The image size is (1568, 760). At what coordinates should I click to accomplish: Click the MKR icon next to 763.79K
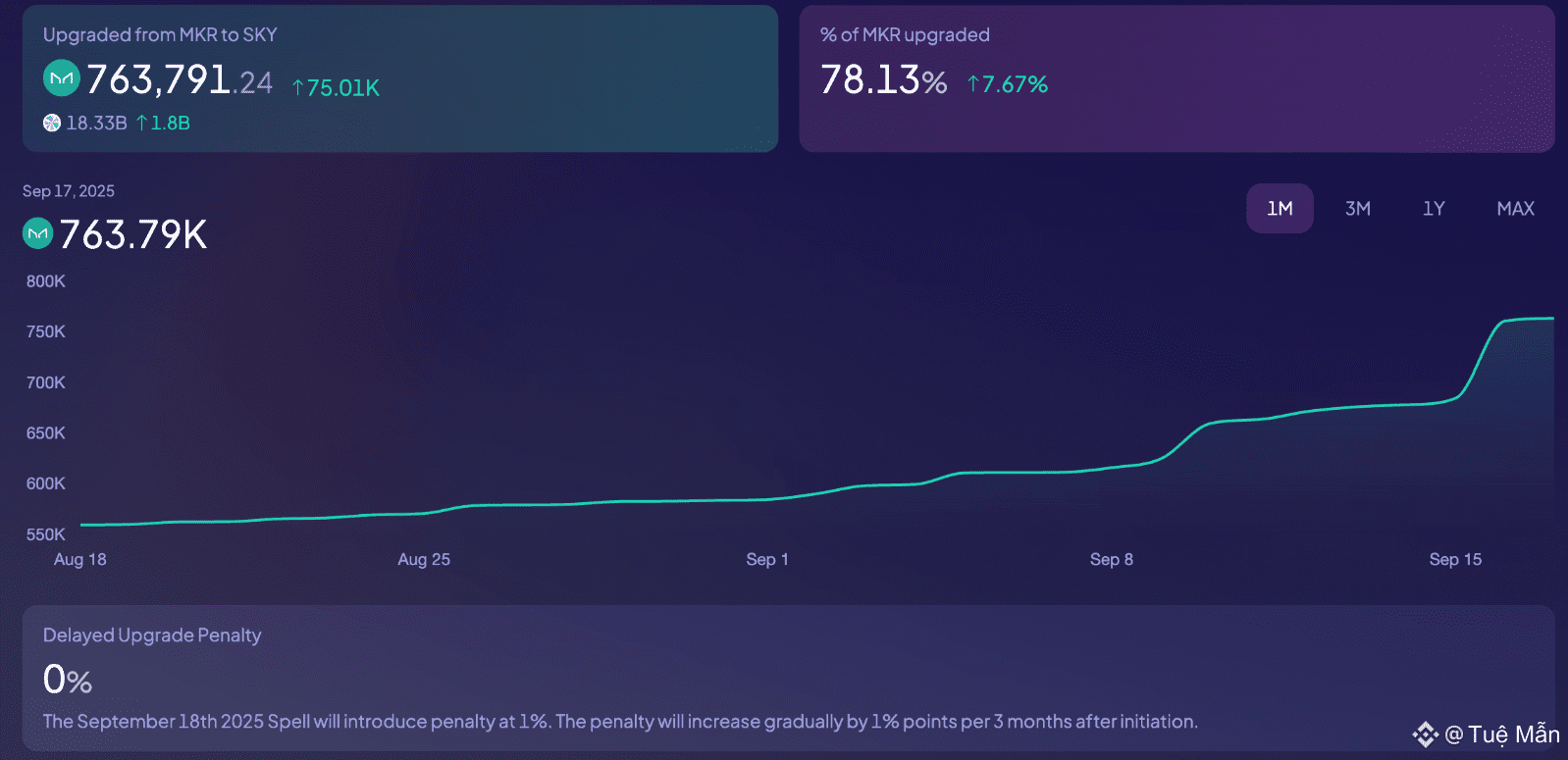pyautogui.click(x=37, y=233)
